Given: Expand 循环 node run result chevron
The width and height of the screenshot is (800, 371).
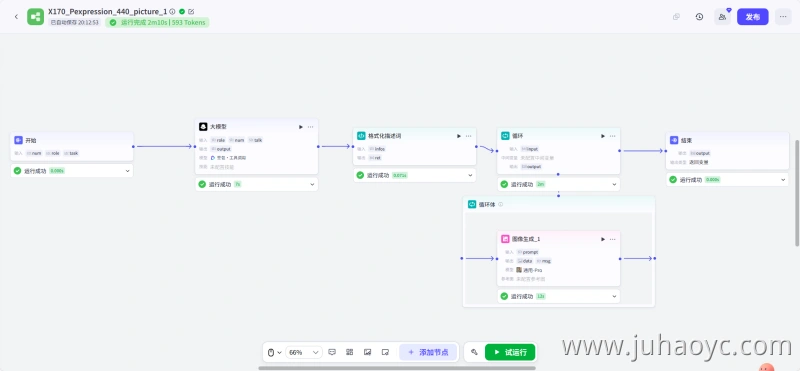Looking at the screenshot, I should point(614,184).
